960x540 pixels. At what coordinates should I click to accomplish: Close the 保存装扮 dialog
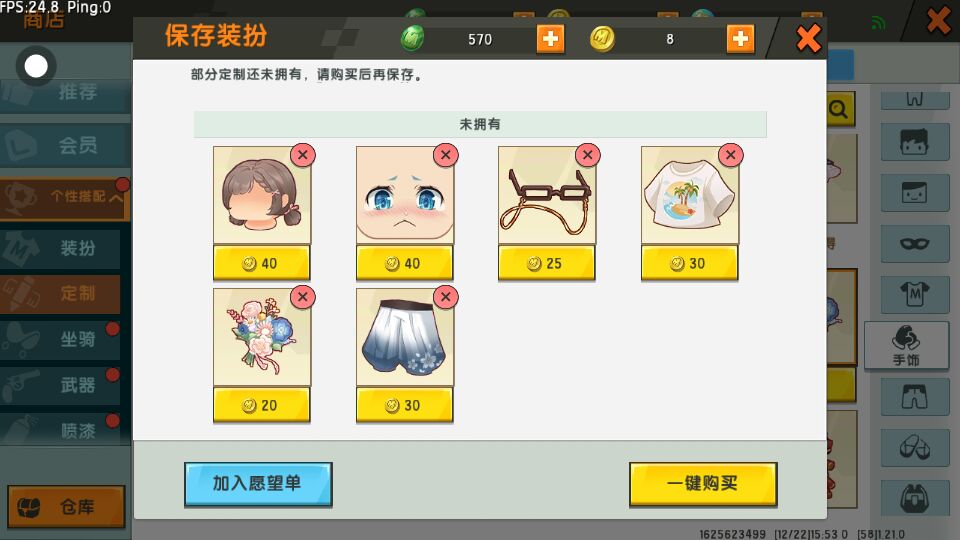click(808, 39)
